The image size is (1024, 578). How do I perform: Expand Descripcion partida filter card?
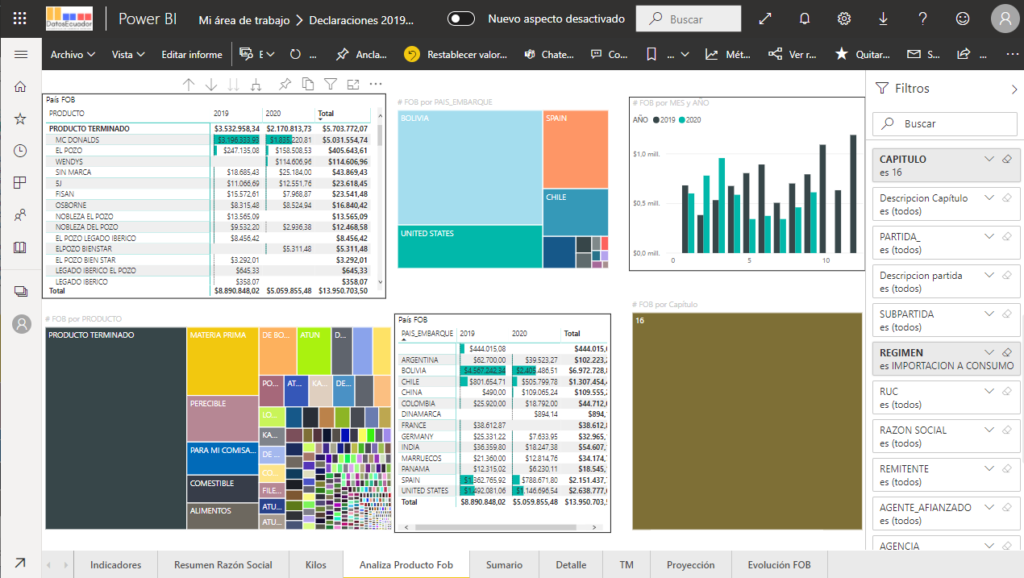pos(989,275)
